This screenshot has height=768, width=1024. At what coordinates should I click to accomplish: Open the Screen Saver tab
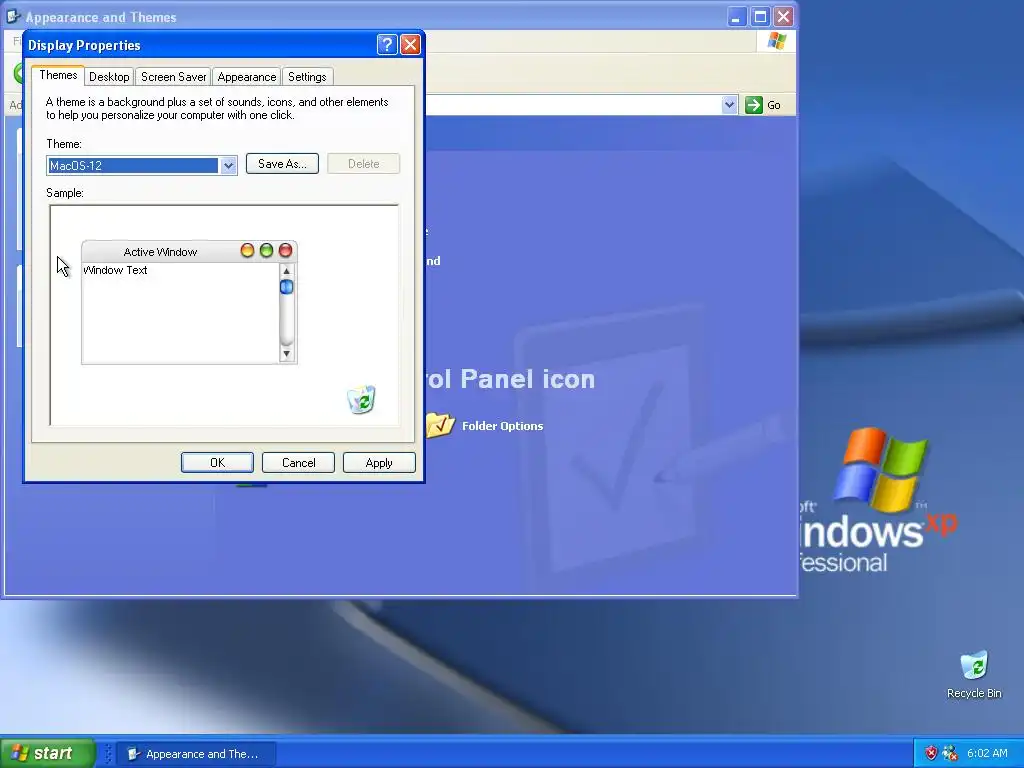[173, 77]
